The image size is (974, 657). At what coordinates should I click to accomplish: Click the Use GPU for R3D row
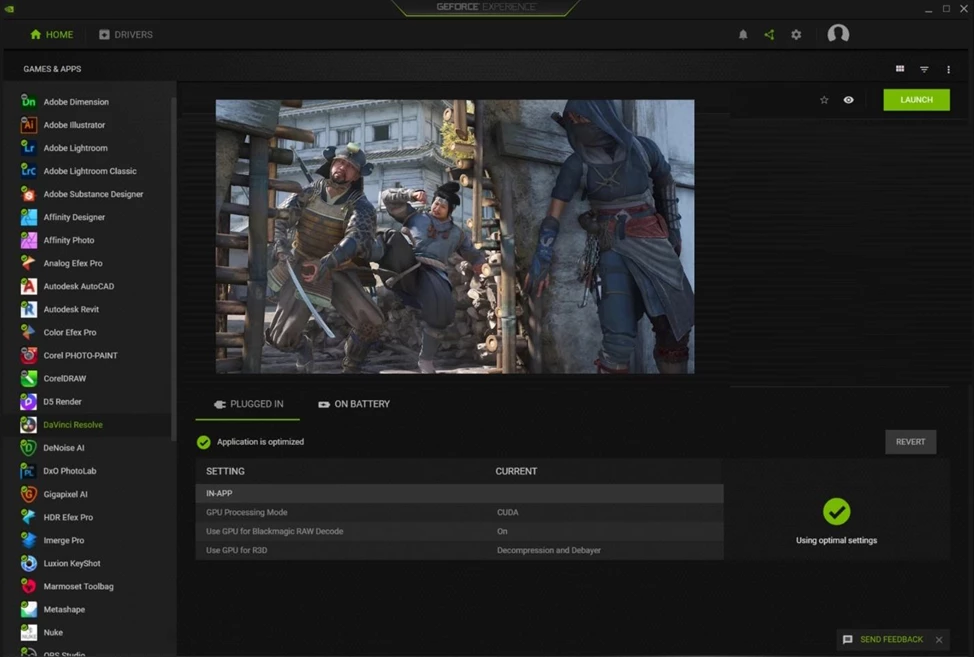pos(459,550)
